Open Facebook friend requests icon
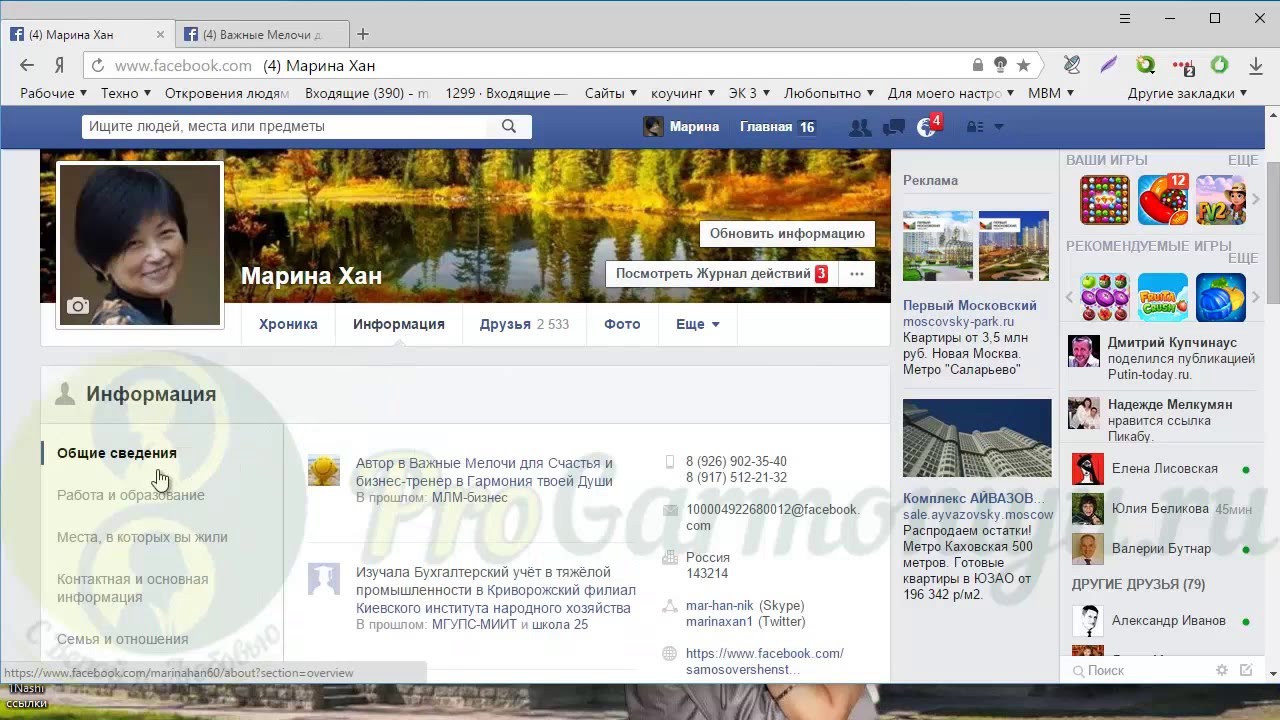The height and width of the screenshot is (720, 1280). click(859, 127)
